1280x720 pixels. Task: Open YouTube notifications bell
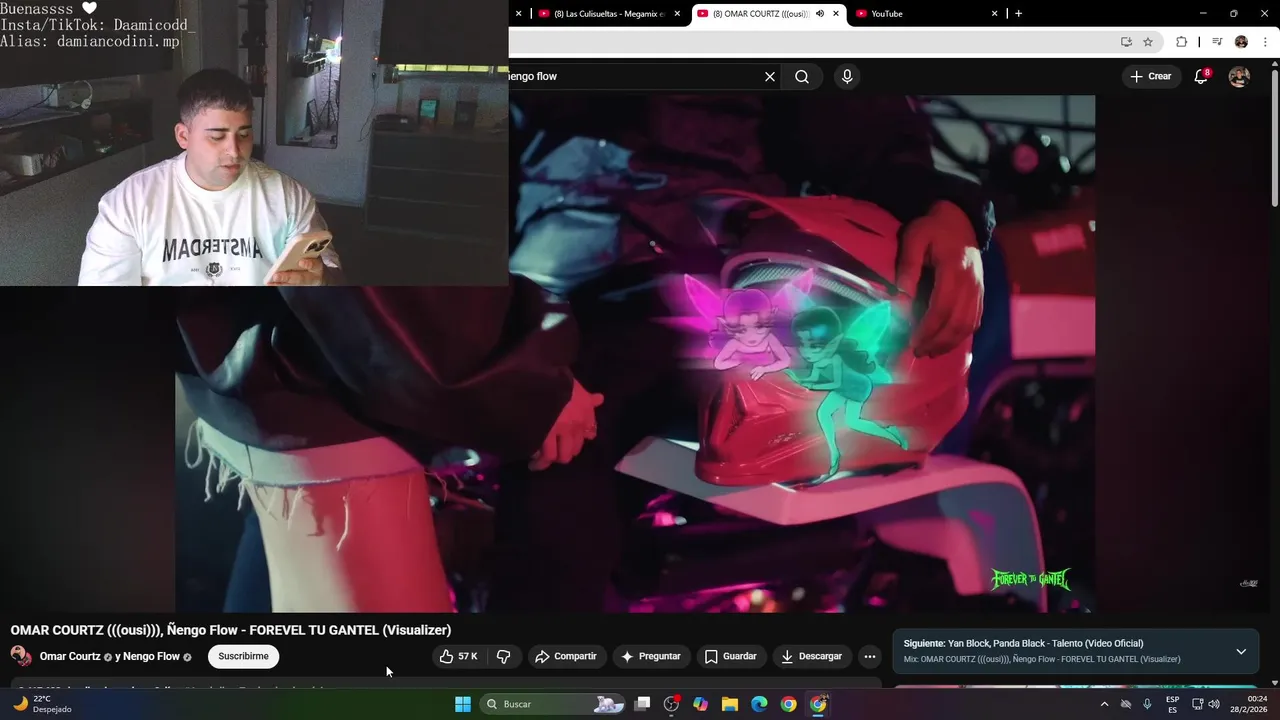[1201, 76]
